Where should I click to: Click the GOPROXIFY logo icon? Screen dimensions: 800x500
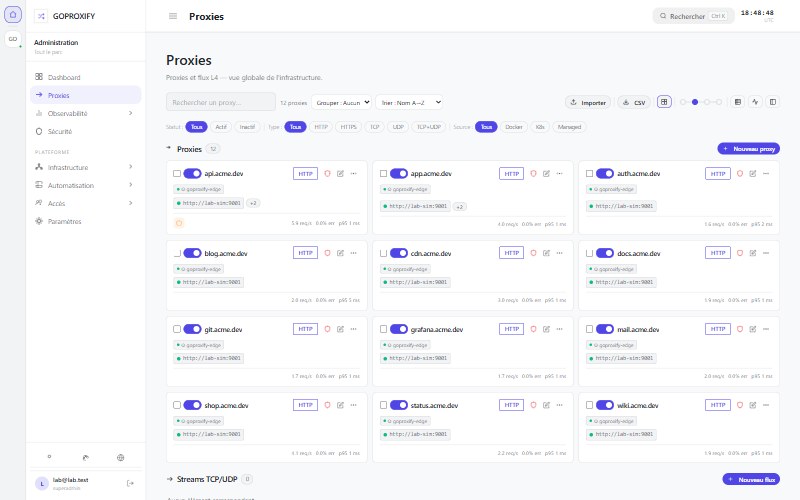pos(41,16)
